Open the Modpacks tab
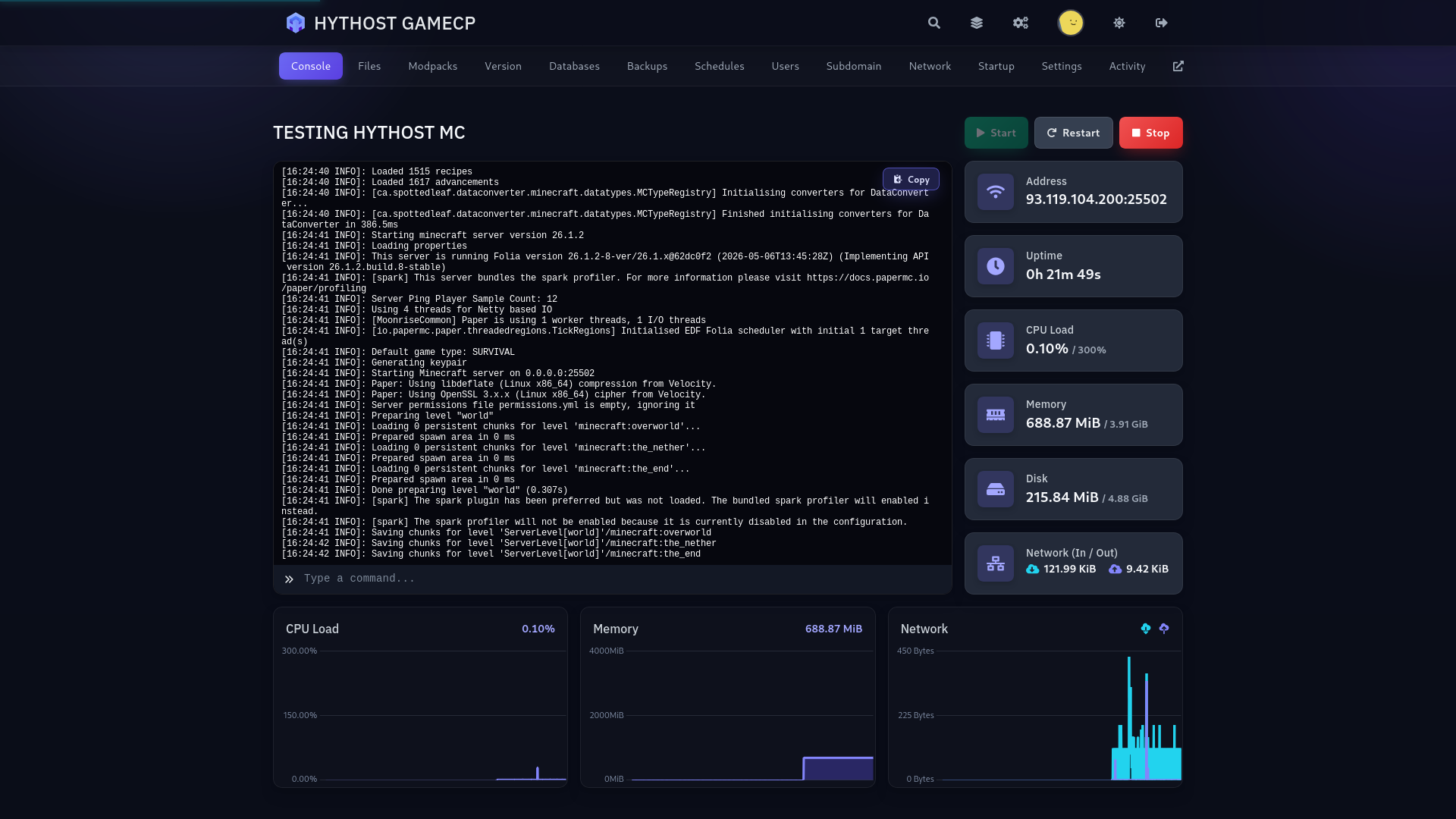This screenshot has height=819, width=1456. pos(433,66)
